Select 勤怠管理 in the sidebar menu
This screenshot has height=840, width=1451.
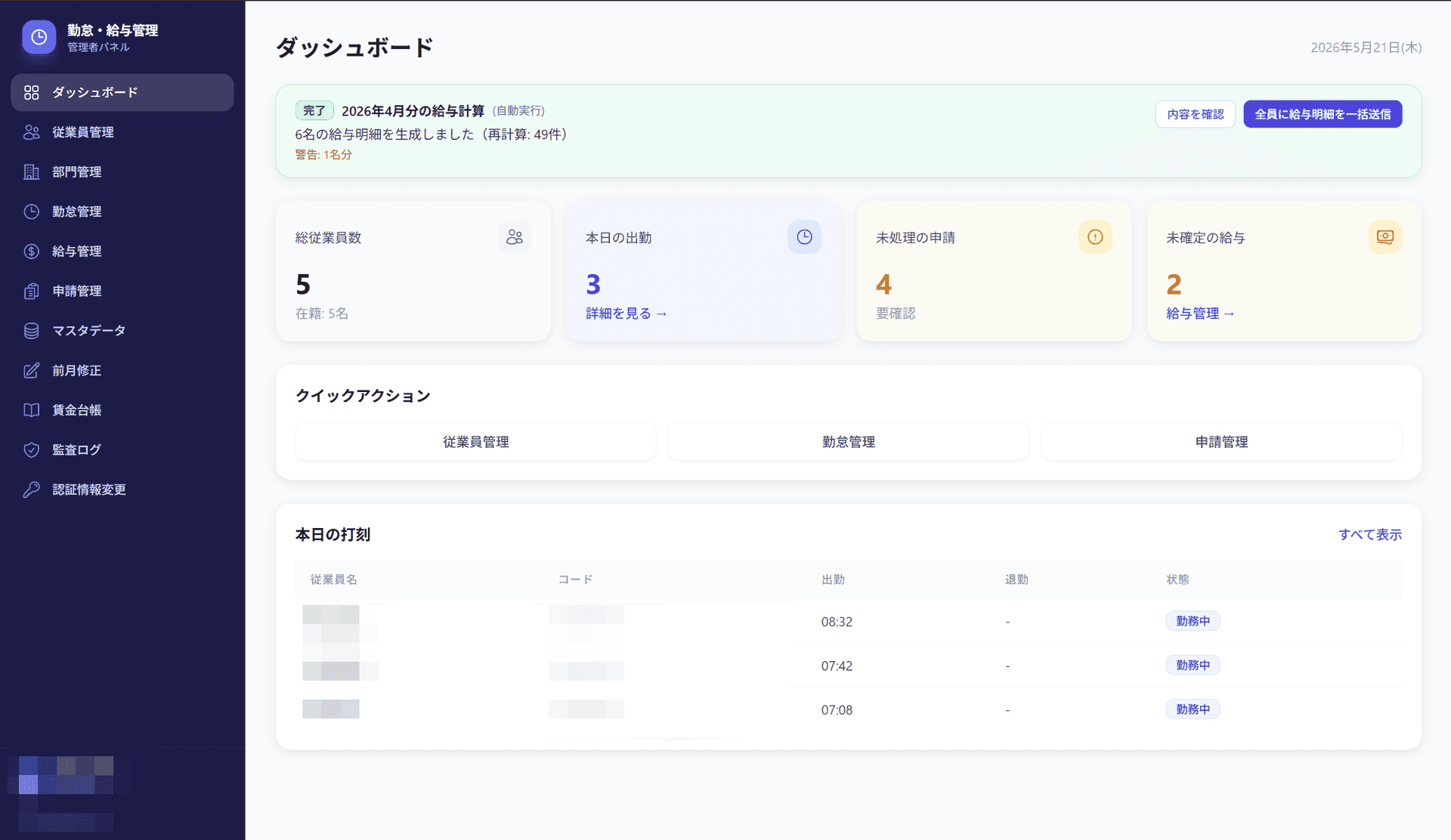(x=122, y=212)
